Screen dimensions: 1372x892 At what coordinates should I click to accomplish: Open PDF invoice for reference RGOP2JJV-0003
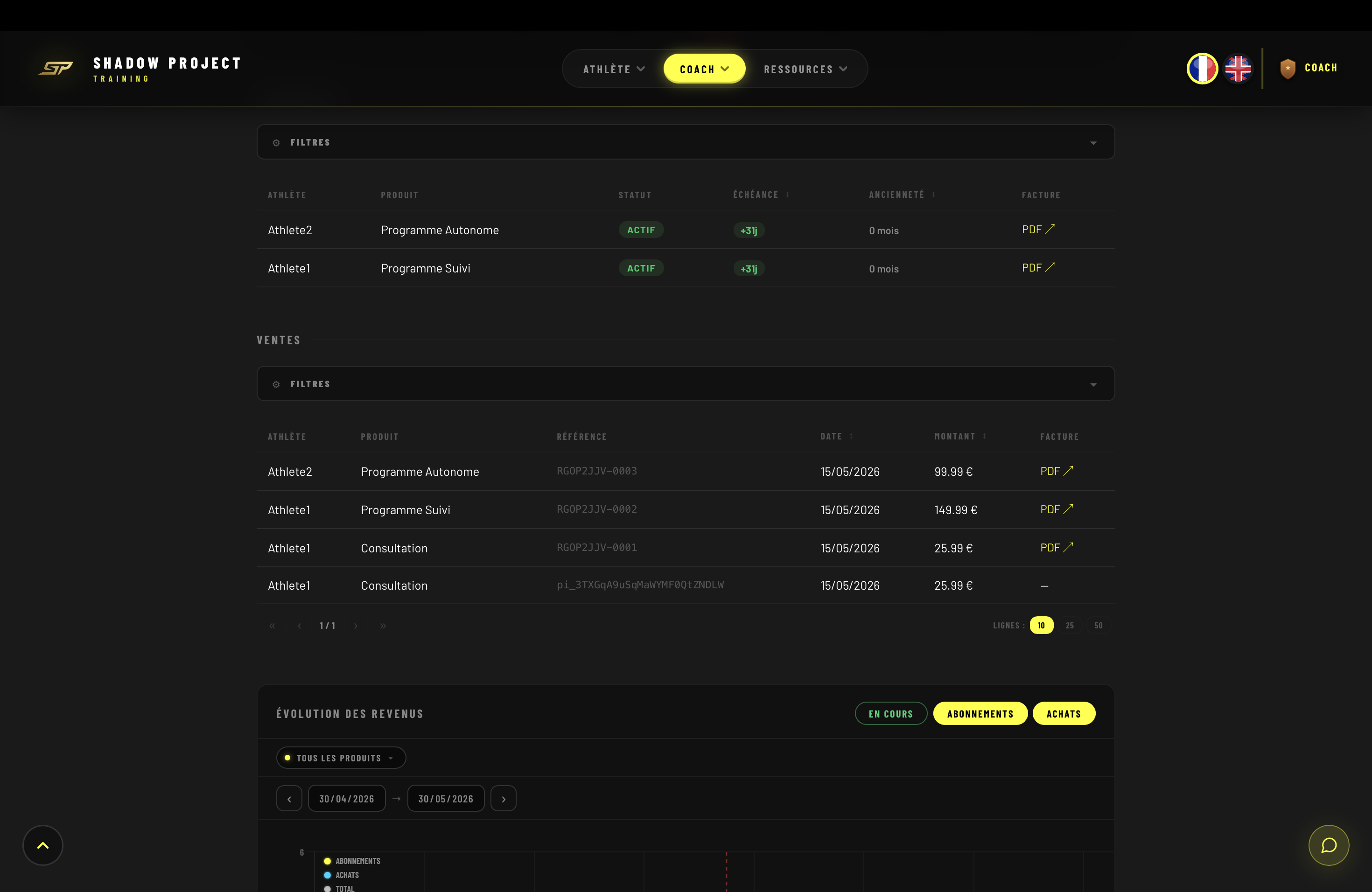[1057, 471]
